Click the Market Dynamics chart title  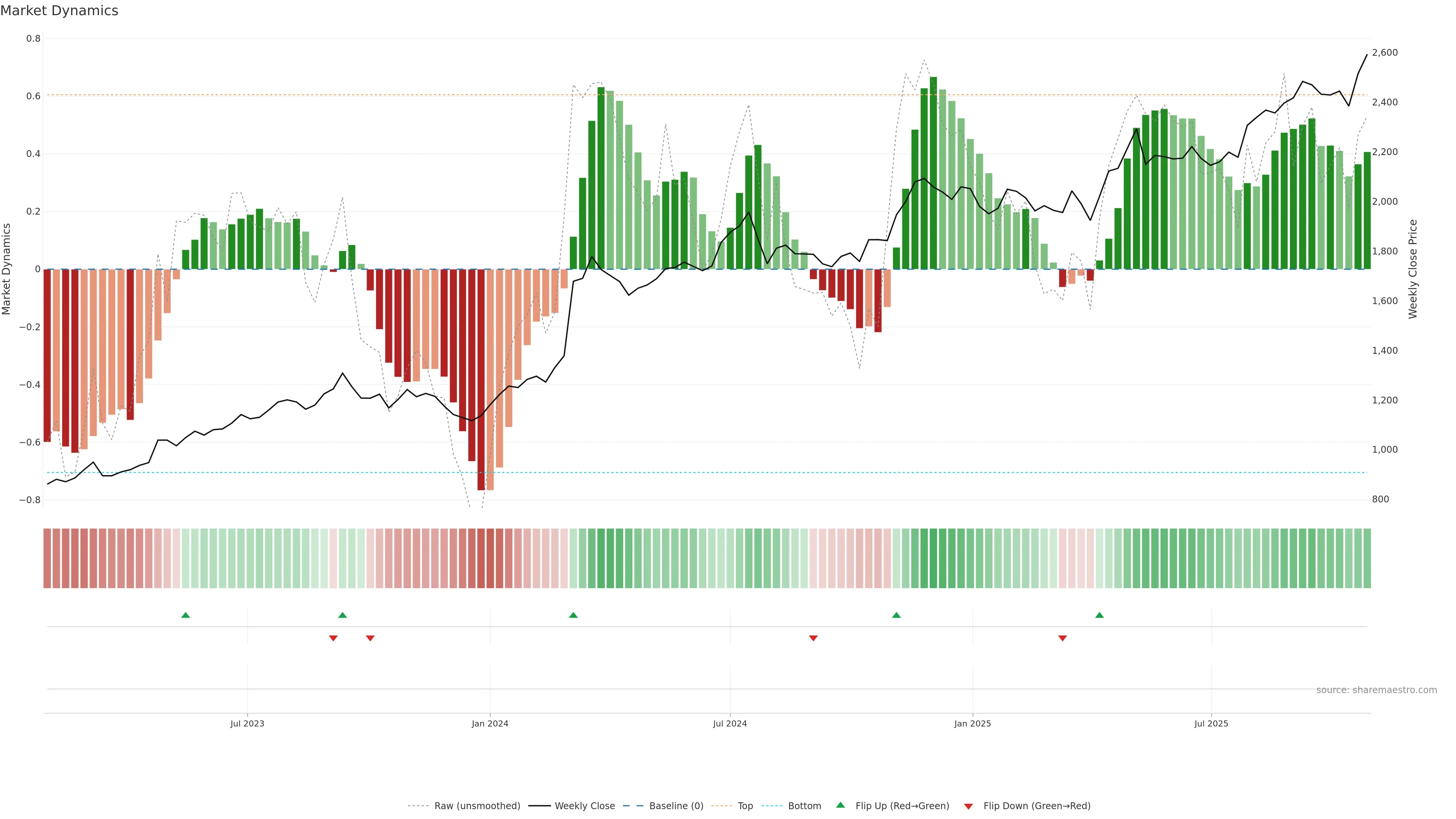coord(60,11)
